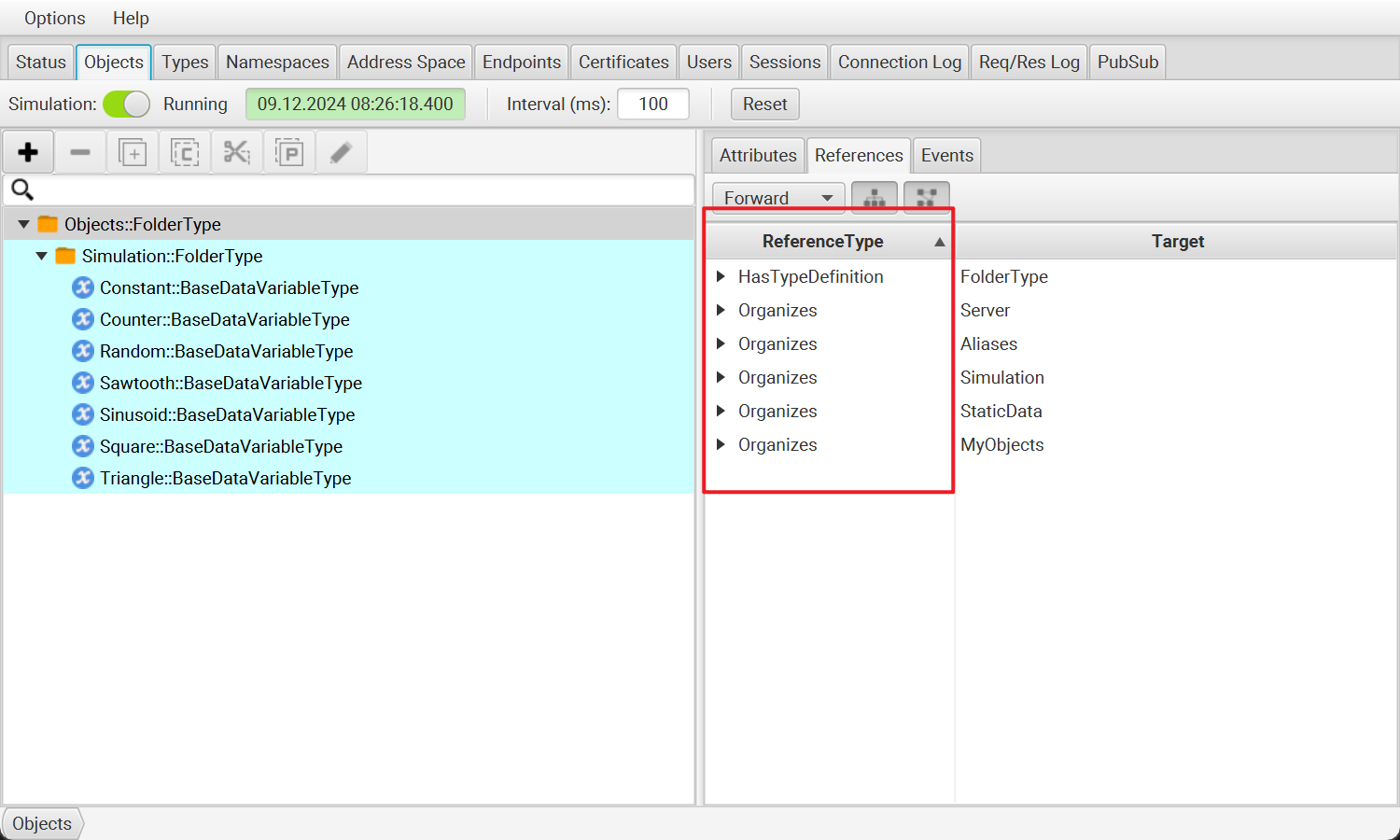Show the Connection Log tab
Image resolution: width=1400 pixels, height=840 pixels.
point(900,62)
